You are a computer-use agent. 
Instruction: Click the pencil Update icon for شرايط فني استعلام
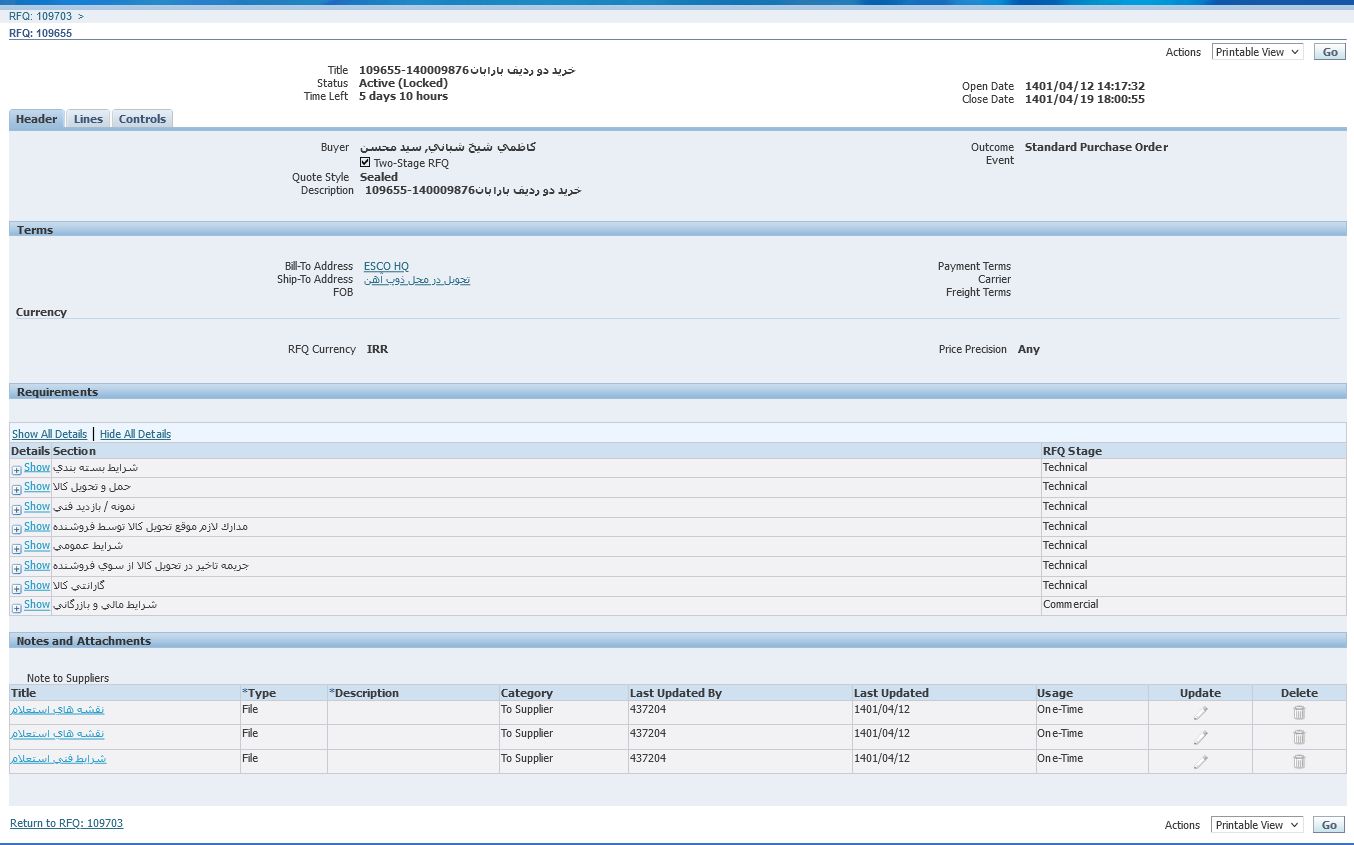pos(1200,762)
